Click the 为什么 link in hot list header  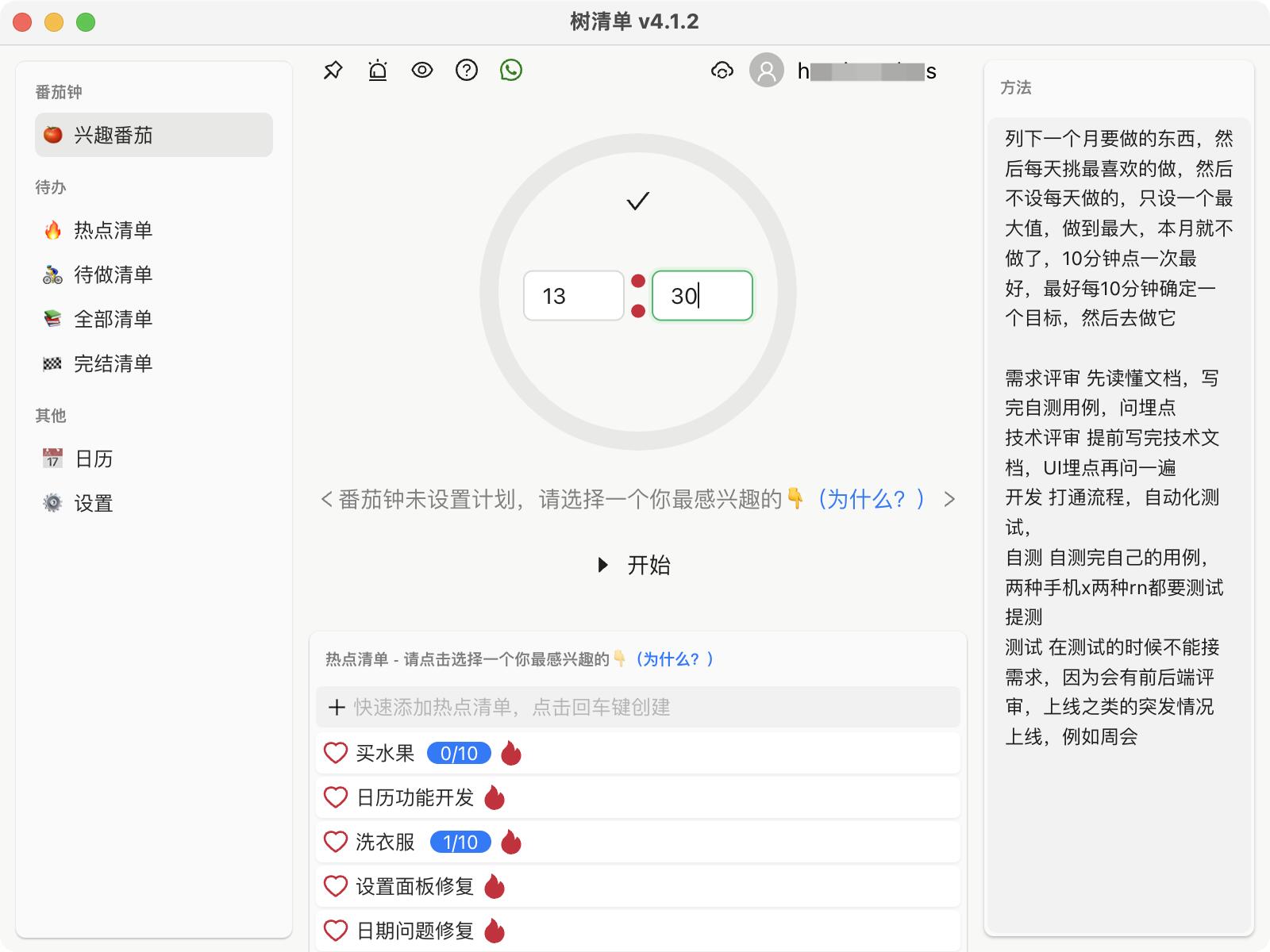[674, 659]
